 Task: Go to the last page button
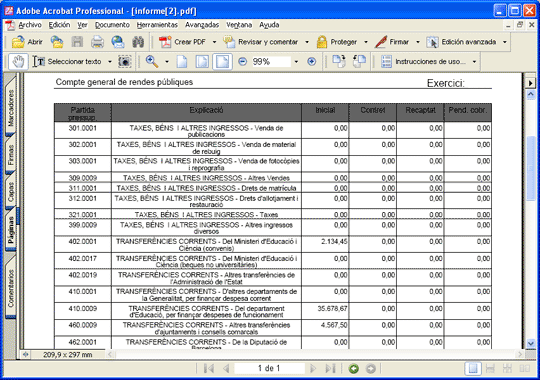[330, 369]
